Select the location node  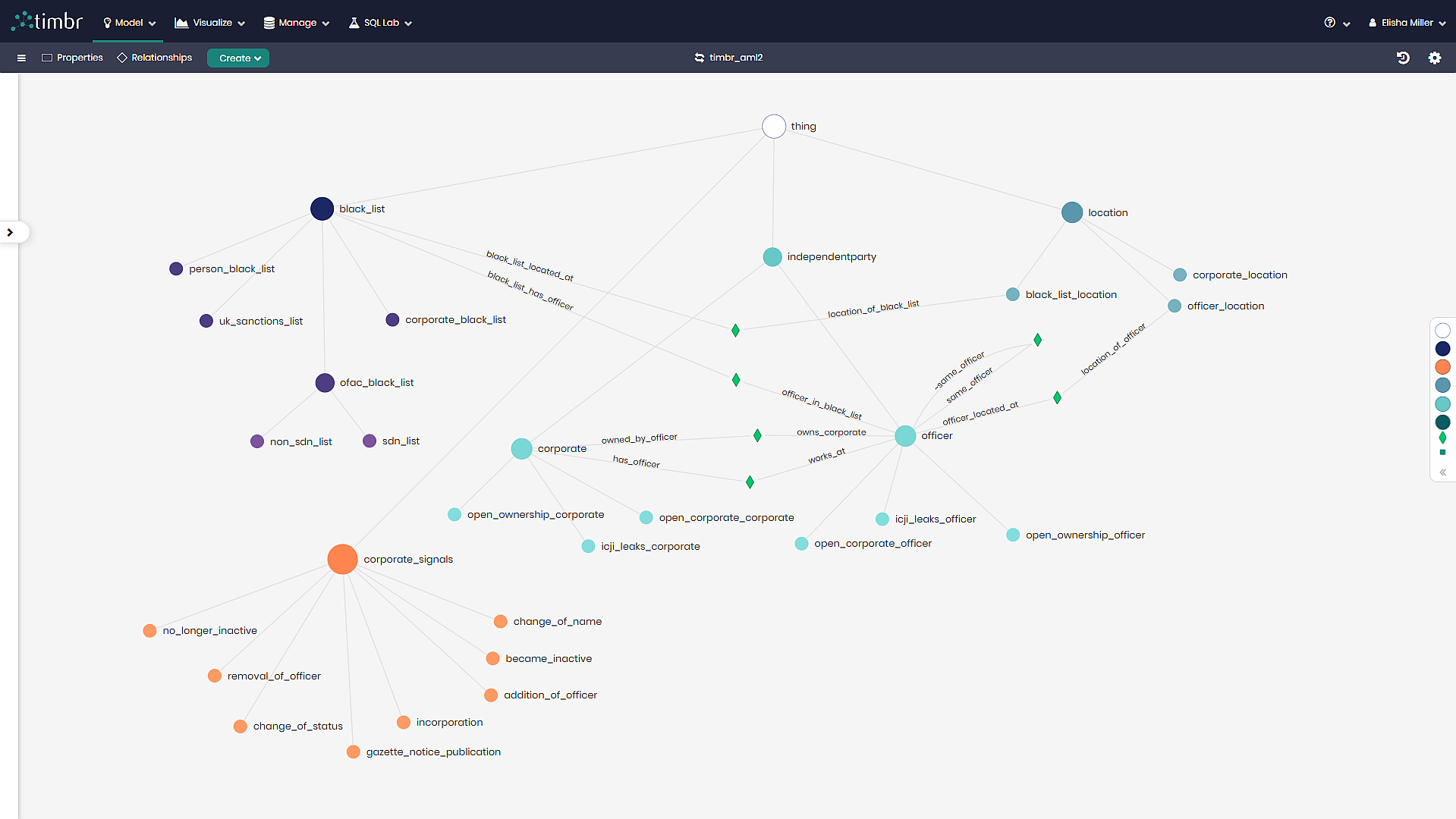1071,212
